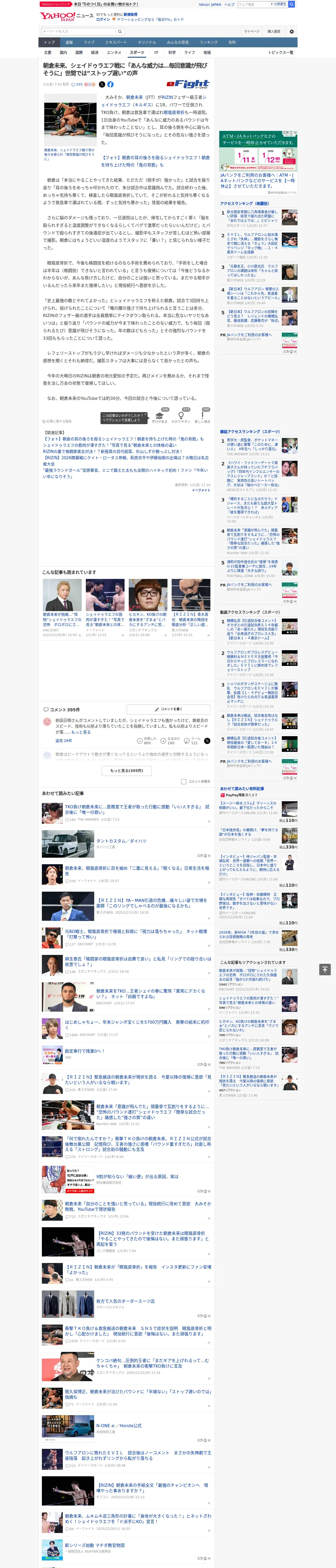Viewport: 336px width, 1568px height.
Task: Click 共感した smiley reaction on first comment
Action: (x=147, y=741)
